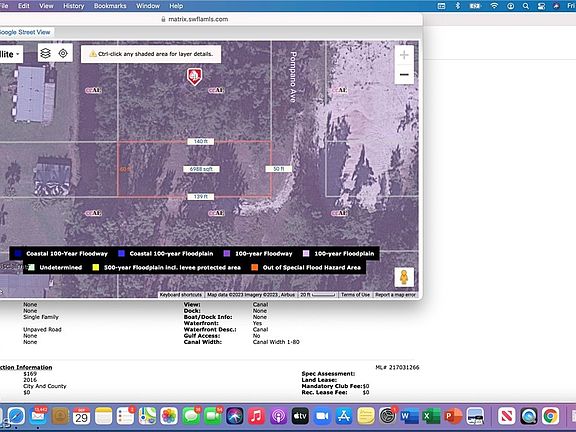
Task: Click the 500-year Floodplain yellow legend swatch
Action: click(96, 267)
